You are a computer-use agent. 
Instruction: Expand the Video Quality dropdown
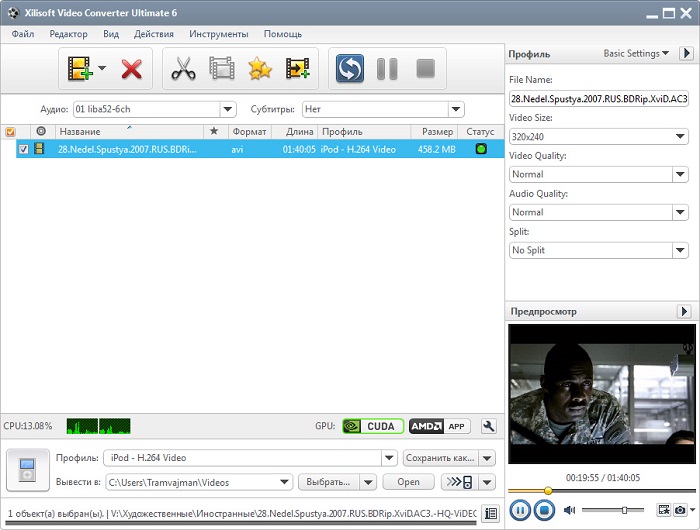tap(680, 174)
